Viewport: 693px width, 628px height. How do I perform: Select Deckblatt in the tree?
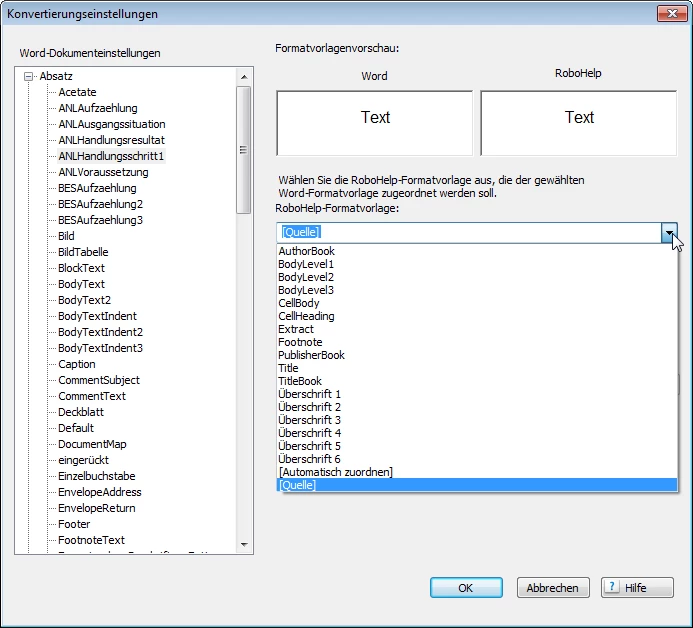[x=81, y=412]
